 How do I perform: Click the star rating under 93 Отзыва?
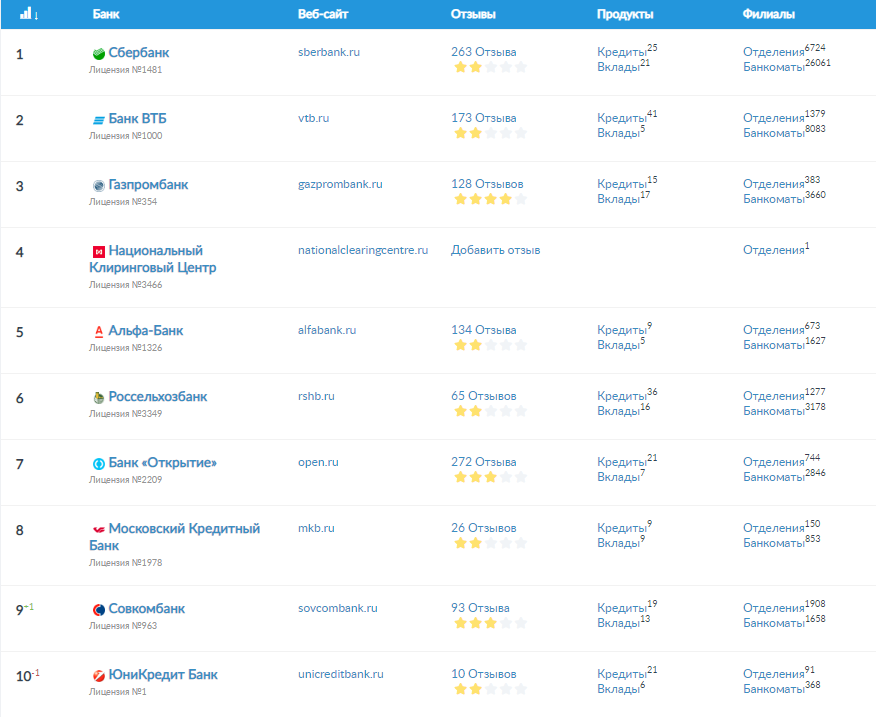pyautogui.click(x=490, y=623)
